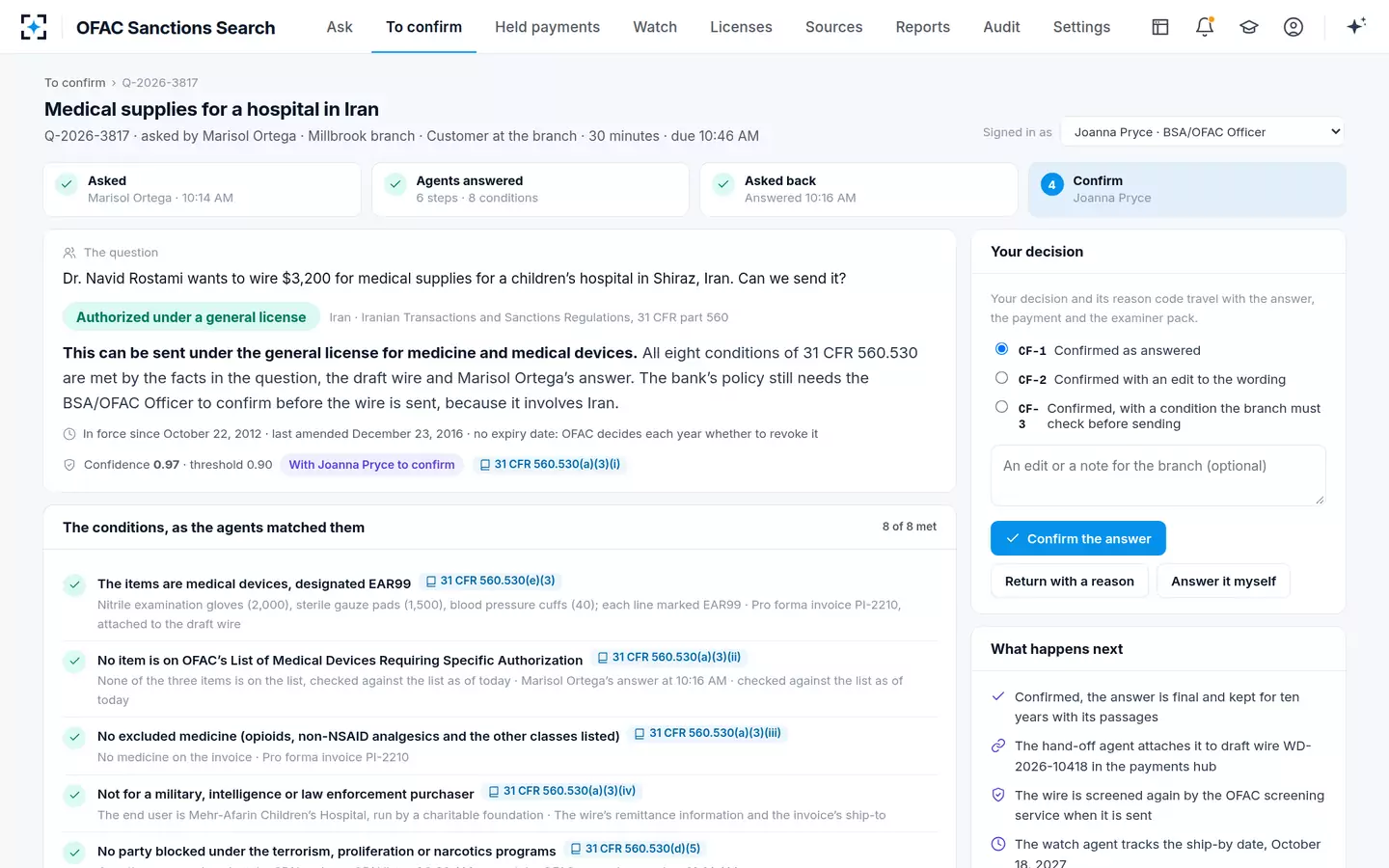Click Return with a reason

1070,582
